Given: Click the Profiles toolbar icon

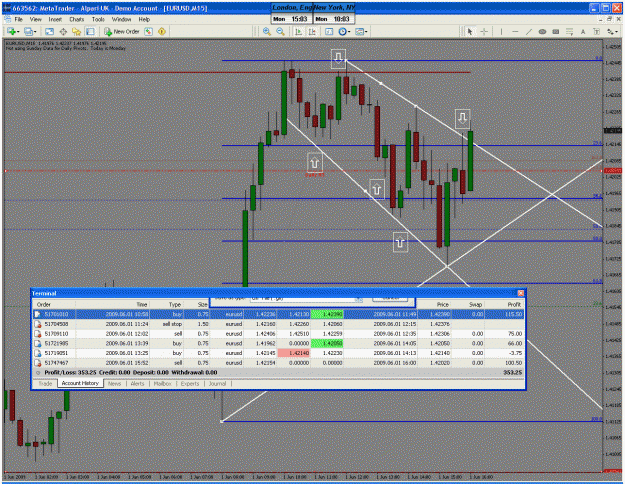Looking at the screenshot, I should click(28, 31).
